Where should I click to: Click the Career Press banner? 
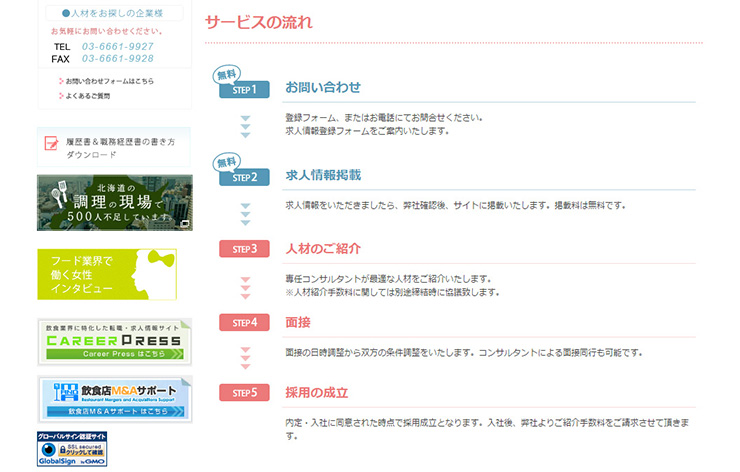113,342
